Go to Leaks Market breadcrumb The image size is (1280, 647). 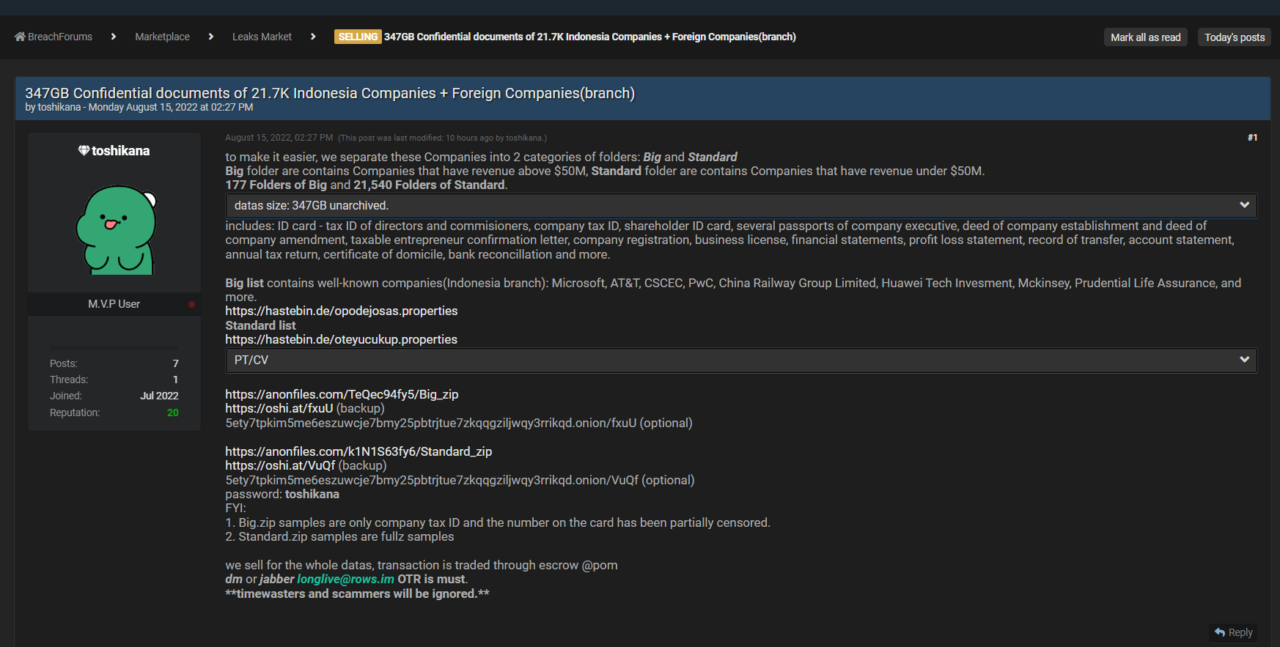(x=262, y=37)
